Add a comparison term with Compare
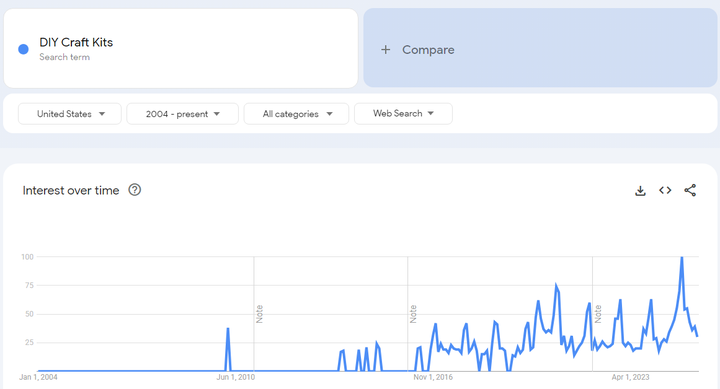 pyautogui.click(x=540, y=48)
